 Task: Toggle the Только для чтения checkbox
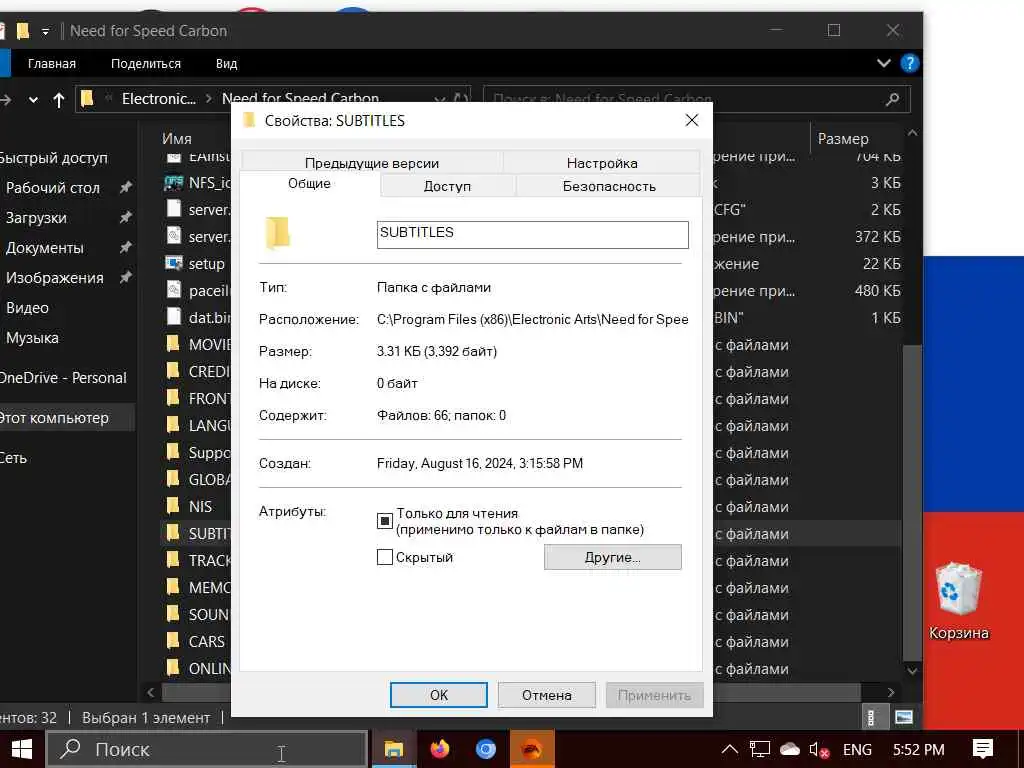(385, 521)
